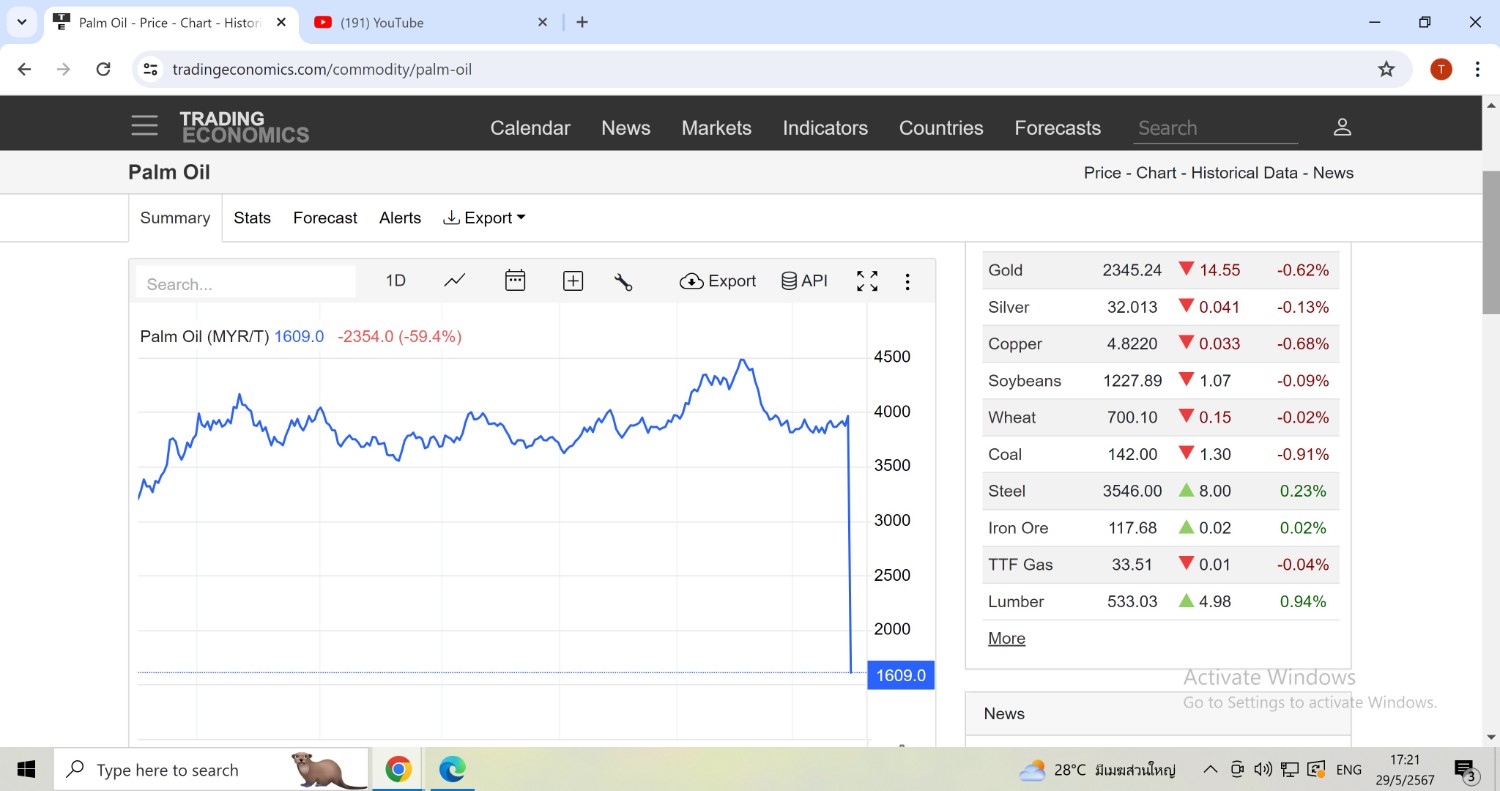Switch to the Forecast tab
Screen dimensions: 1500x791
325,218
